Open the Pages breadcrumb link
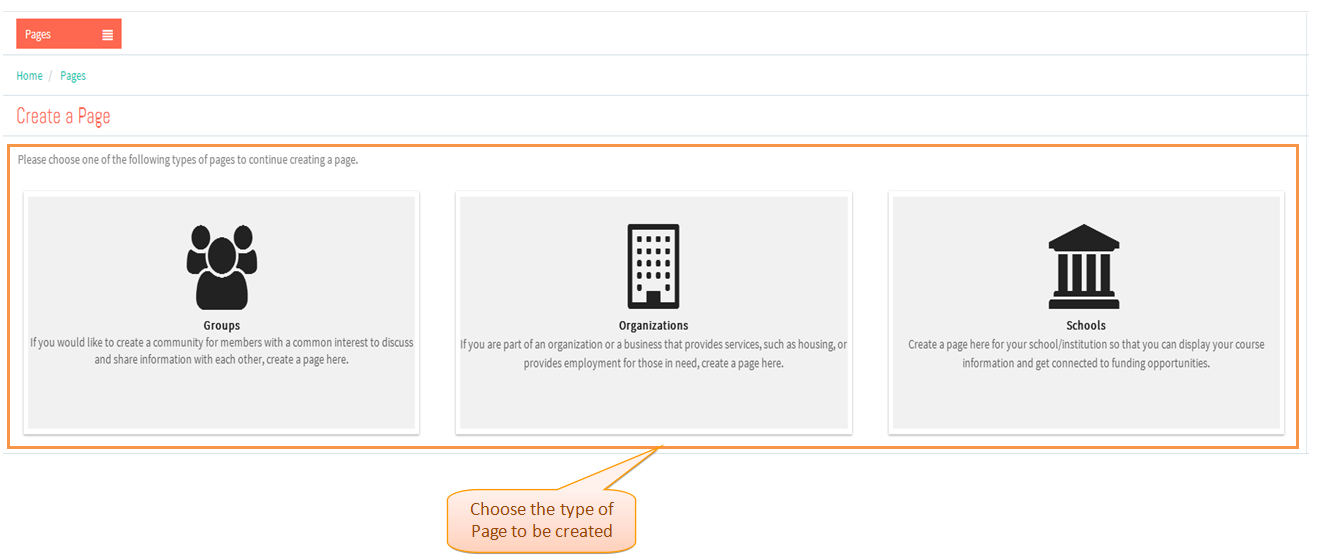The height and width of the screenshot is (560, 1318). pyautogui.click(x=73, y=76)
